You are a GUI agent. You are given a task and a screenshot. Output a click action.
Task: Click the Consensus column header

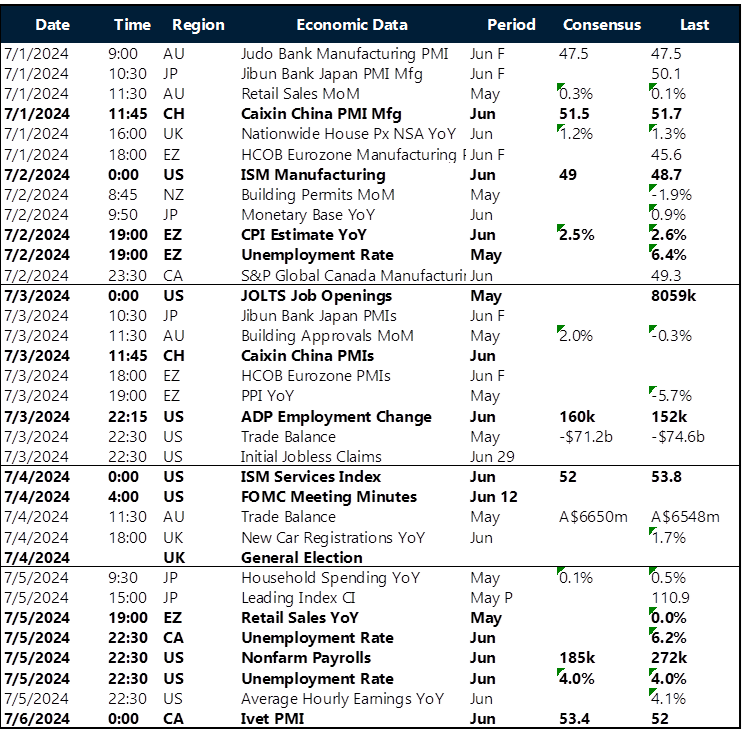[x=602, y=25]
